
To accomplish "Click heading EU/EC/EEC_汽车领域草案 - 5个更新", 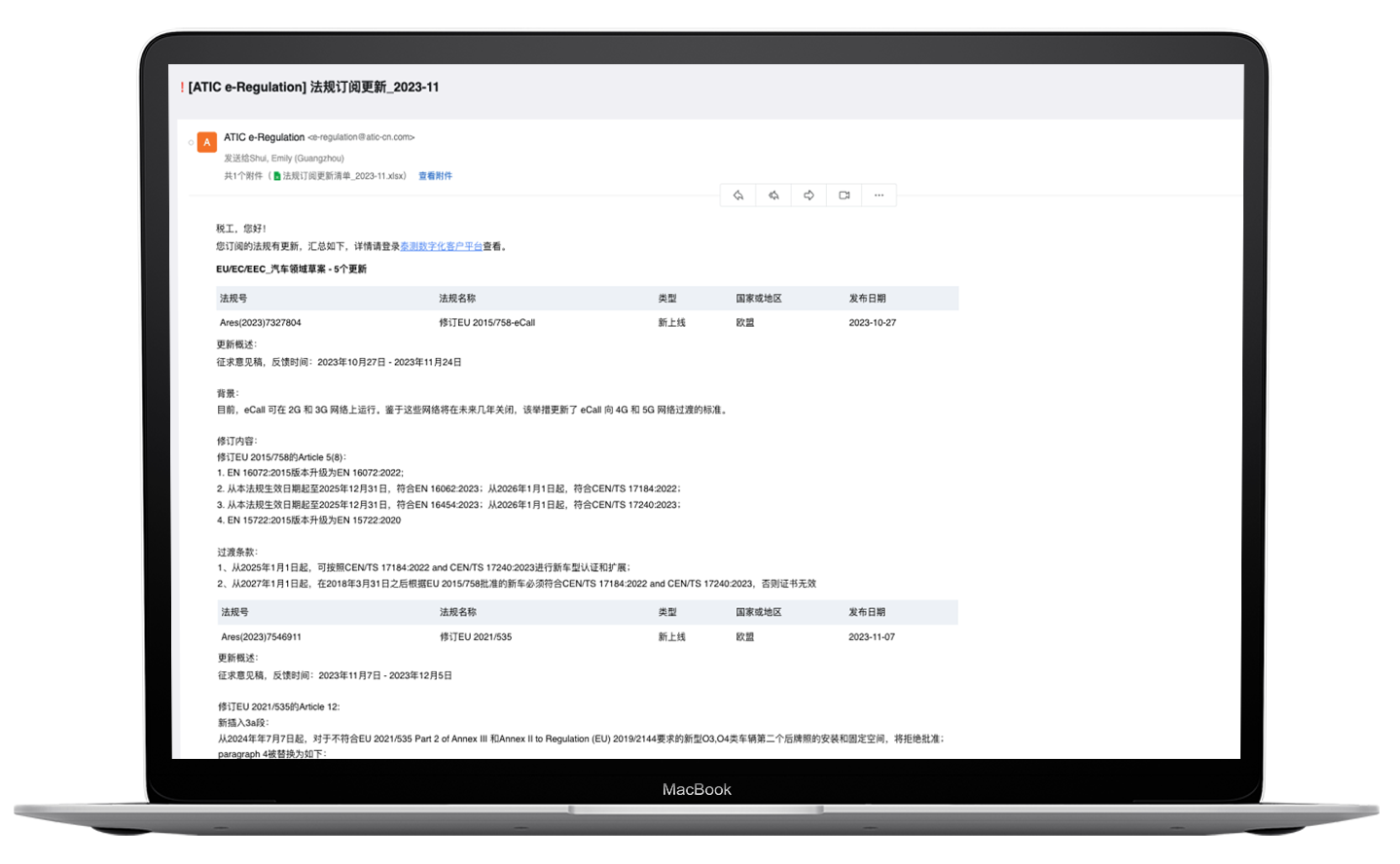I will (x=291, y=269).
